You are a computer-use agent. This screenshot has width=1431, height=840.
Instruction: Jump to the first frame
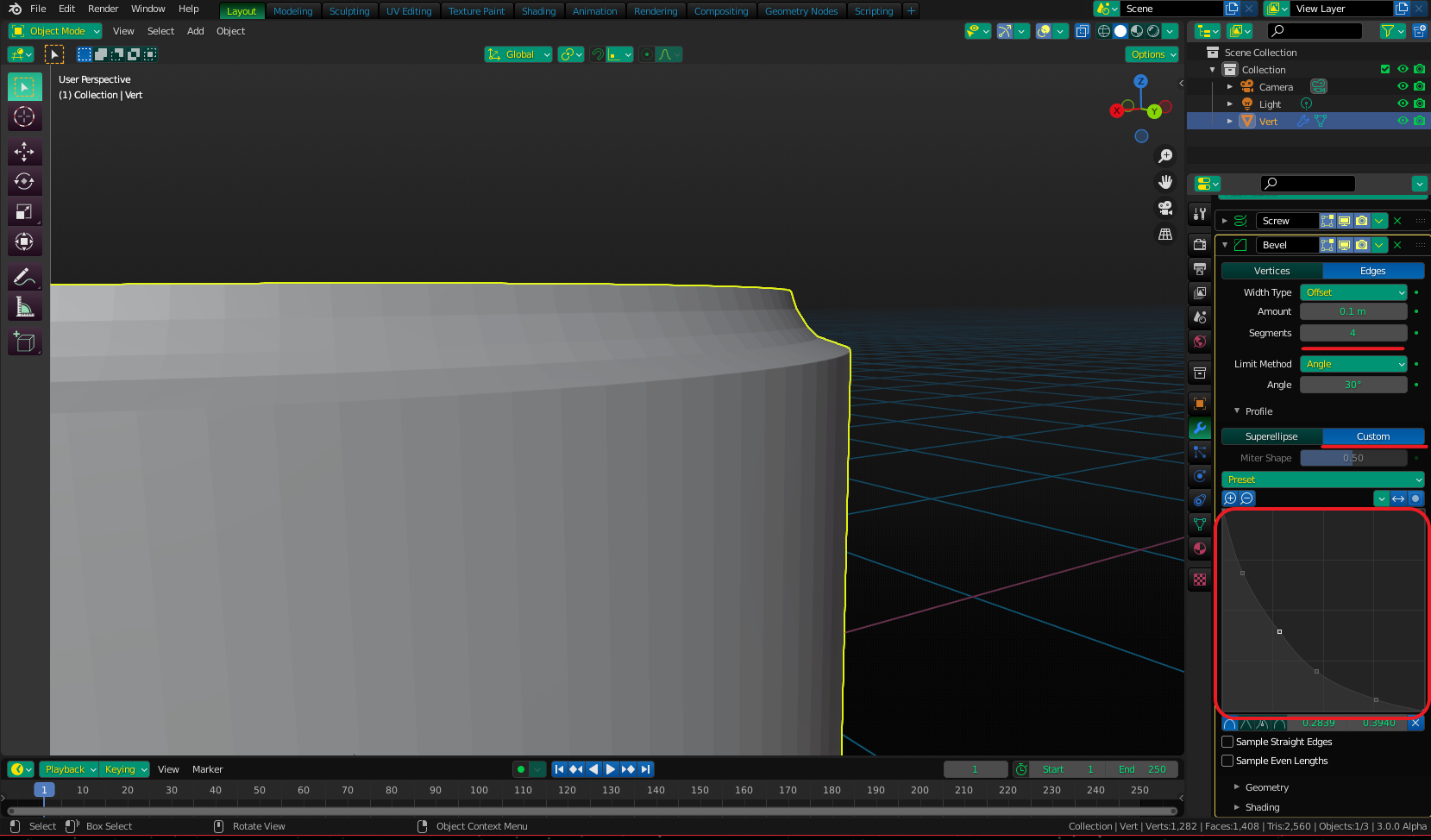point(559,769)
